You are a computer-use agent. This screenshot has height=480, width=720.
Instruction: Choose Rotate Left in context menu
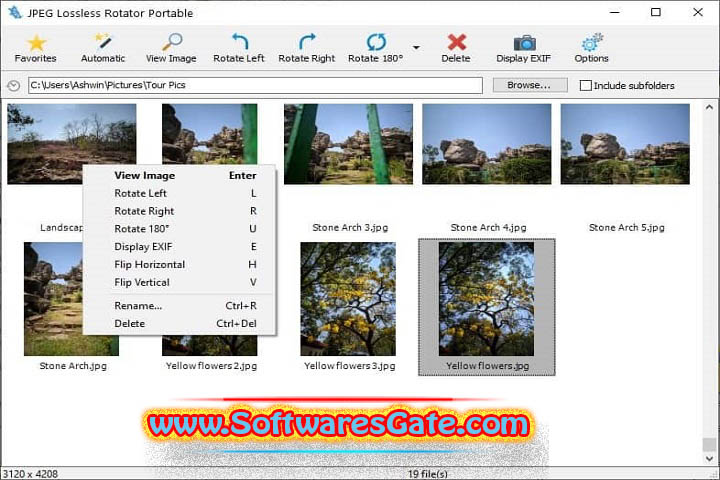tap(180, 193)
